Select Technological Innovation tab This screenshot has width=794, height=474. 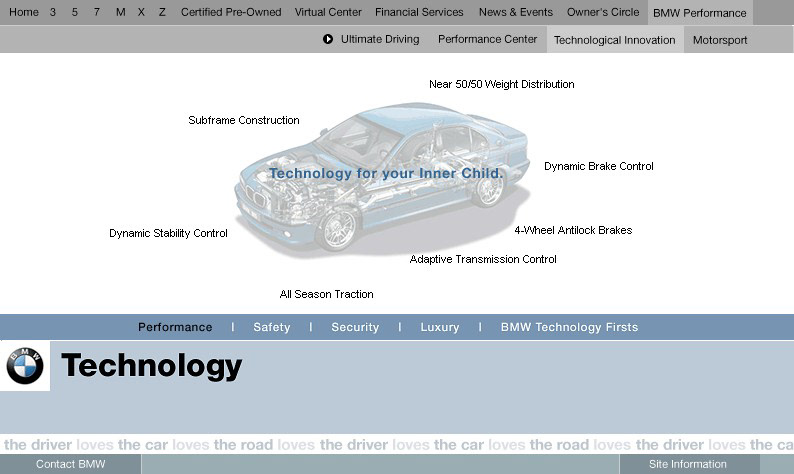[x=615, y=40]
